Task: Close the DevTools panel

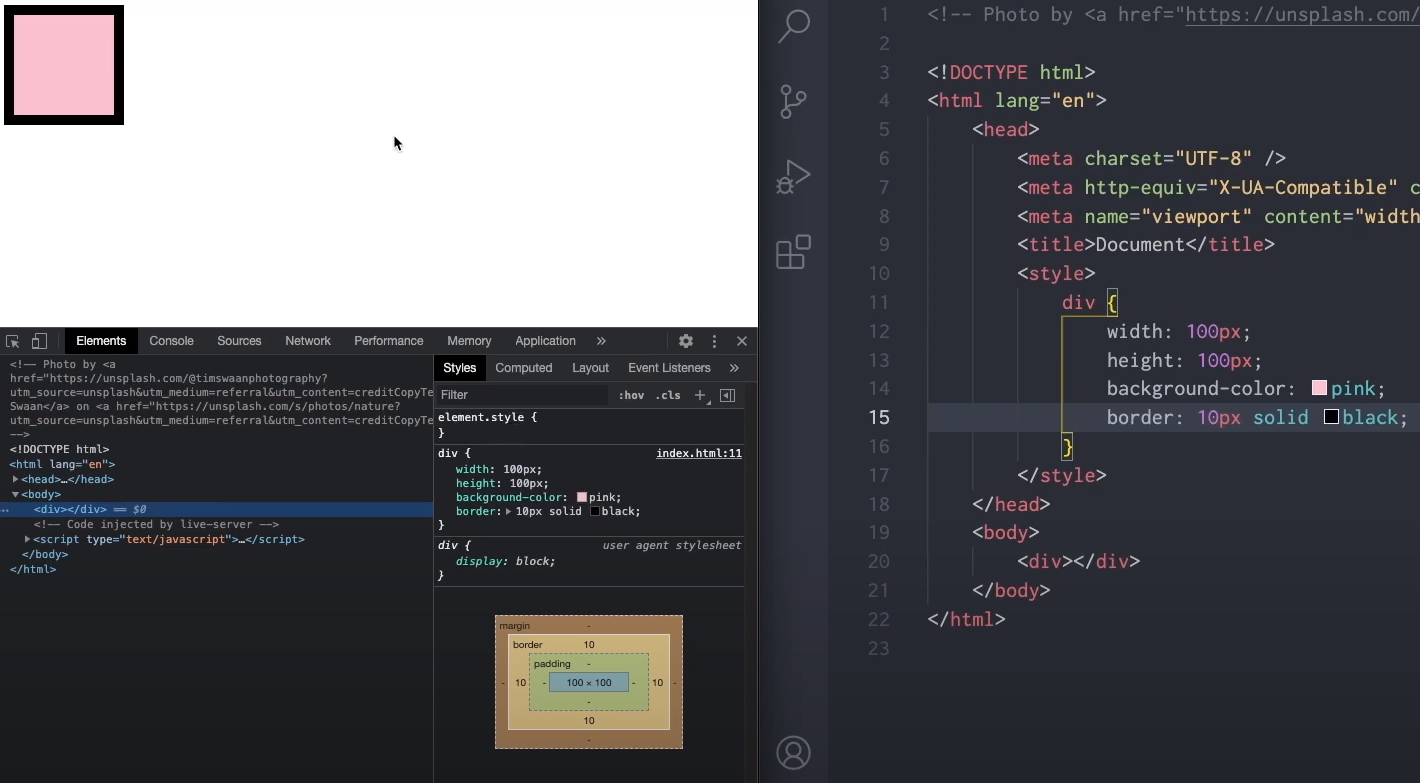Action: tap(742, 341)
